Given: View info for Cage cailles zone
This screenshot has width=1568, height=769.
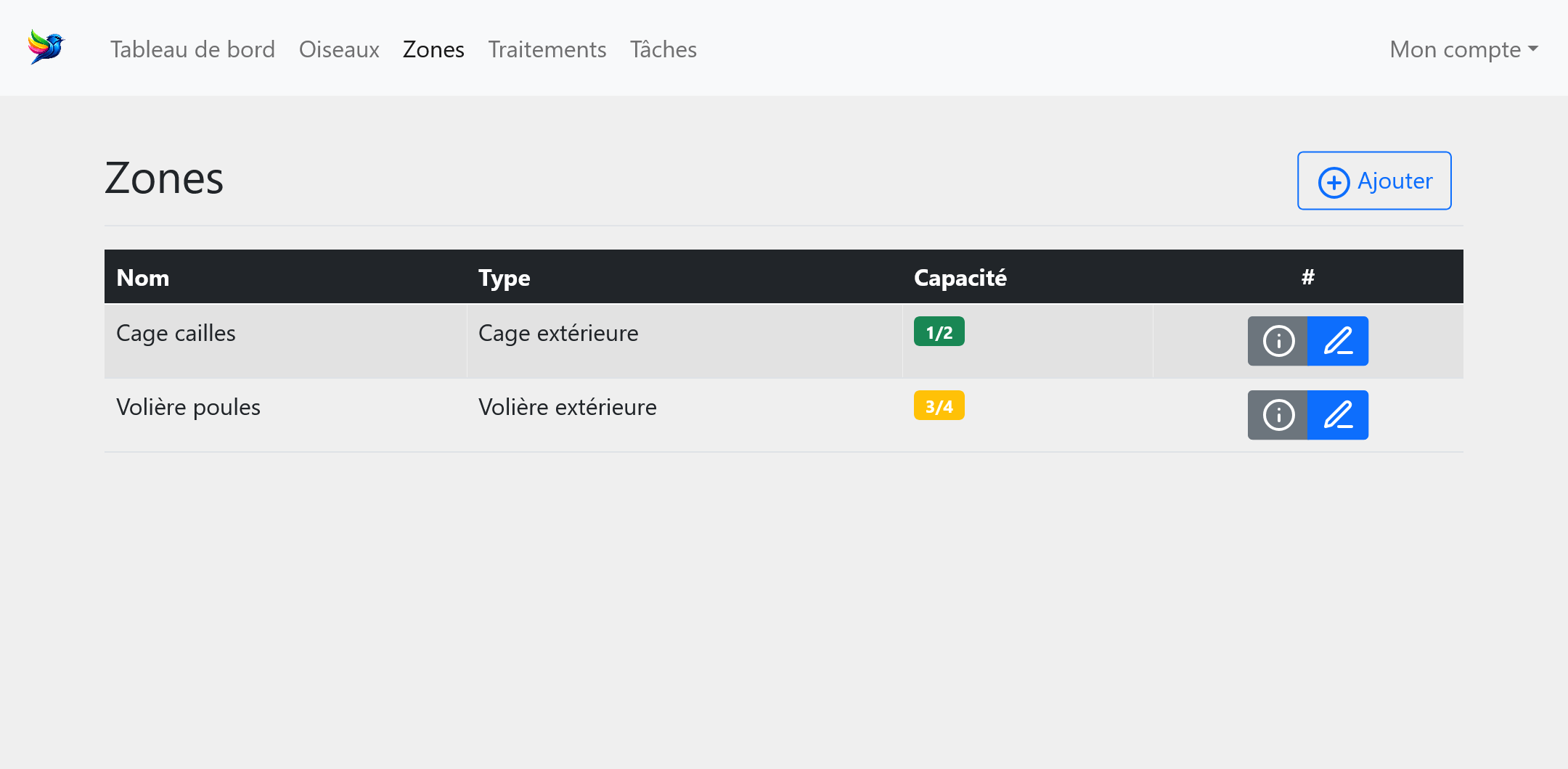Looking at the screenshot, I should click(1278, 341).
